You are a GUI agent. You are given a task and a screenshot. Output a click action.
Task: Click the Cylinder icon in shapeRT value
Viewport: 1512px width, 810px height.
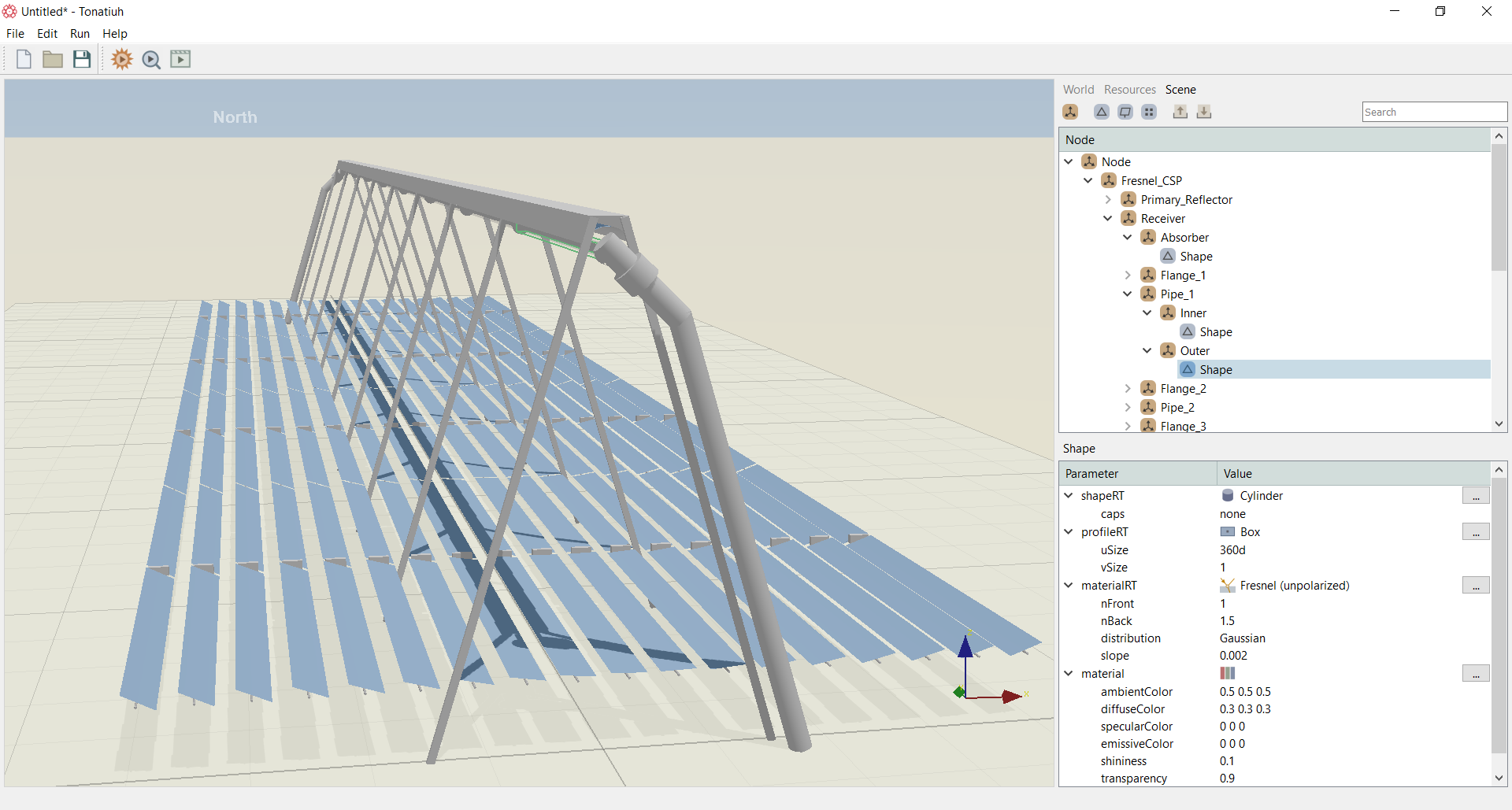coord(1228,495)
